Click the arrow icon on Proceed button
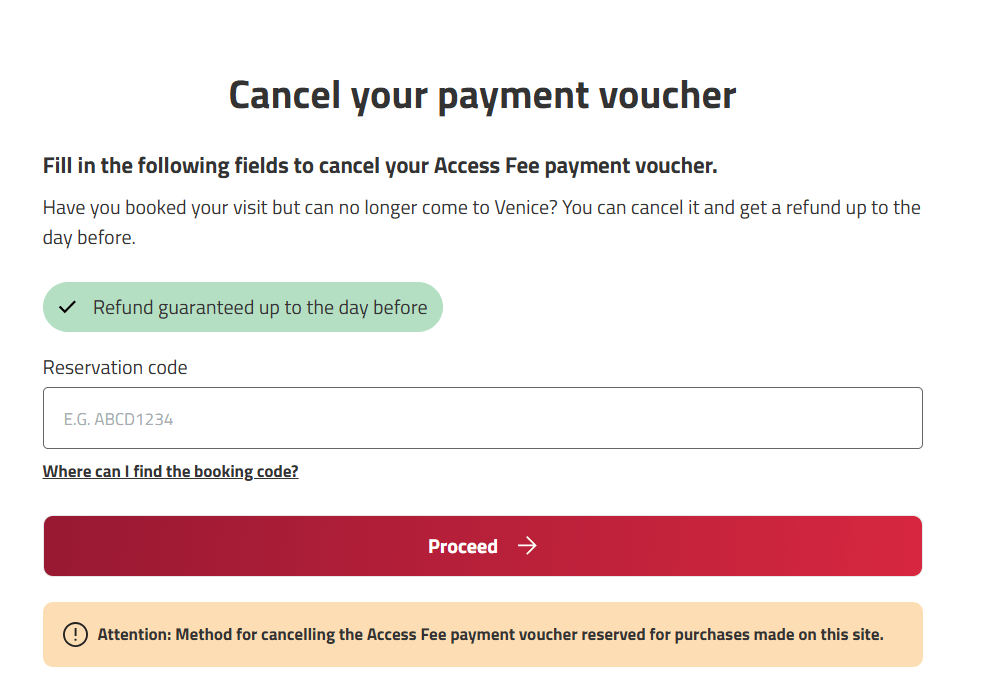 (x=527, y=546)
